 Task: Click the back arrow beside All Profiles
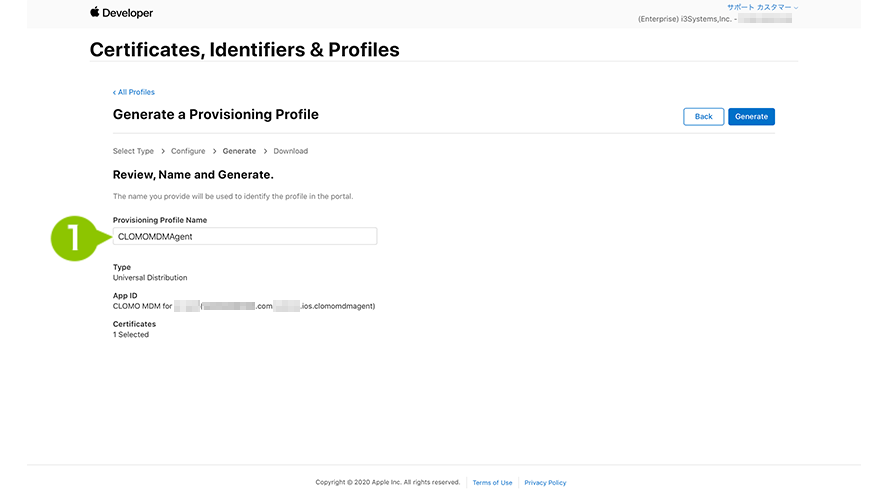[x=114, y=92]
